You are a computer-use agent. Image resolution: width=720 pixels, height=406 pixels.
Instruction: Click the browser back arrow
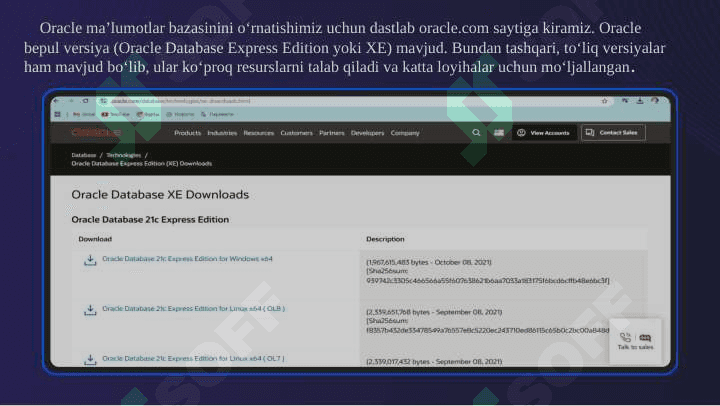(57, 101)
